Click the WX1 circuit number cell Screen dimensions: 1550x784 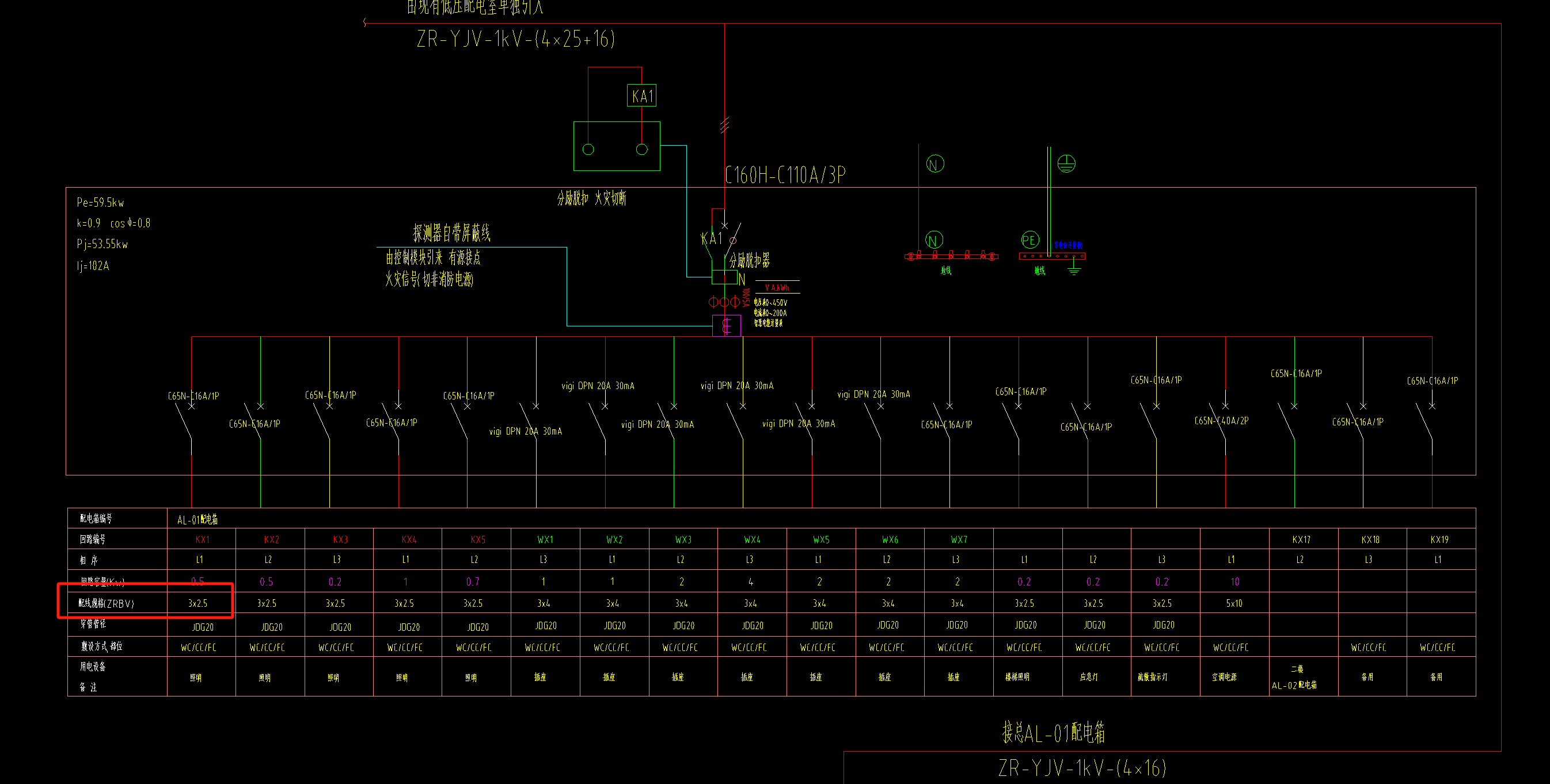(546, 540)
